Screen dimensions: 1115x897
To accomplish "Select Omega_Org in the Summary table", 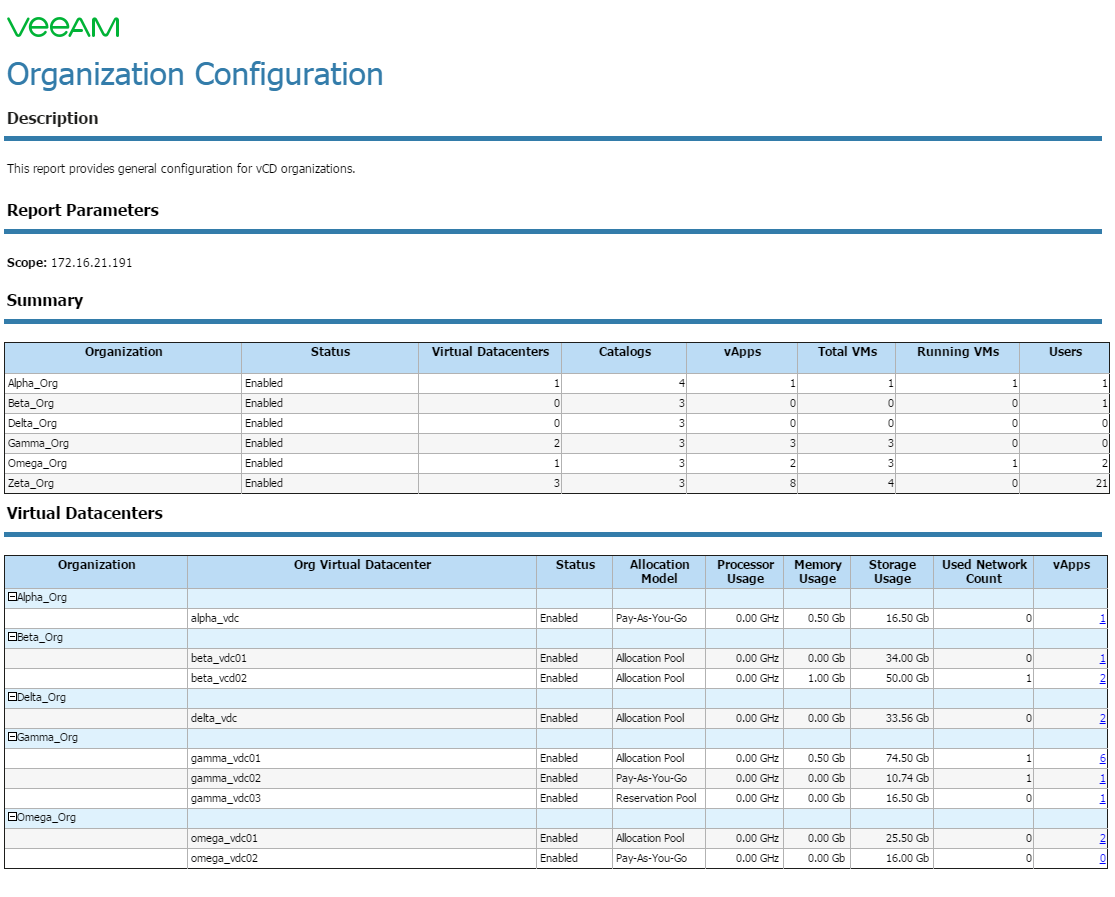I will (x=37, y=462).
